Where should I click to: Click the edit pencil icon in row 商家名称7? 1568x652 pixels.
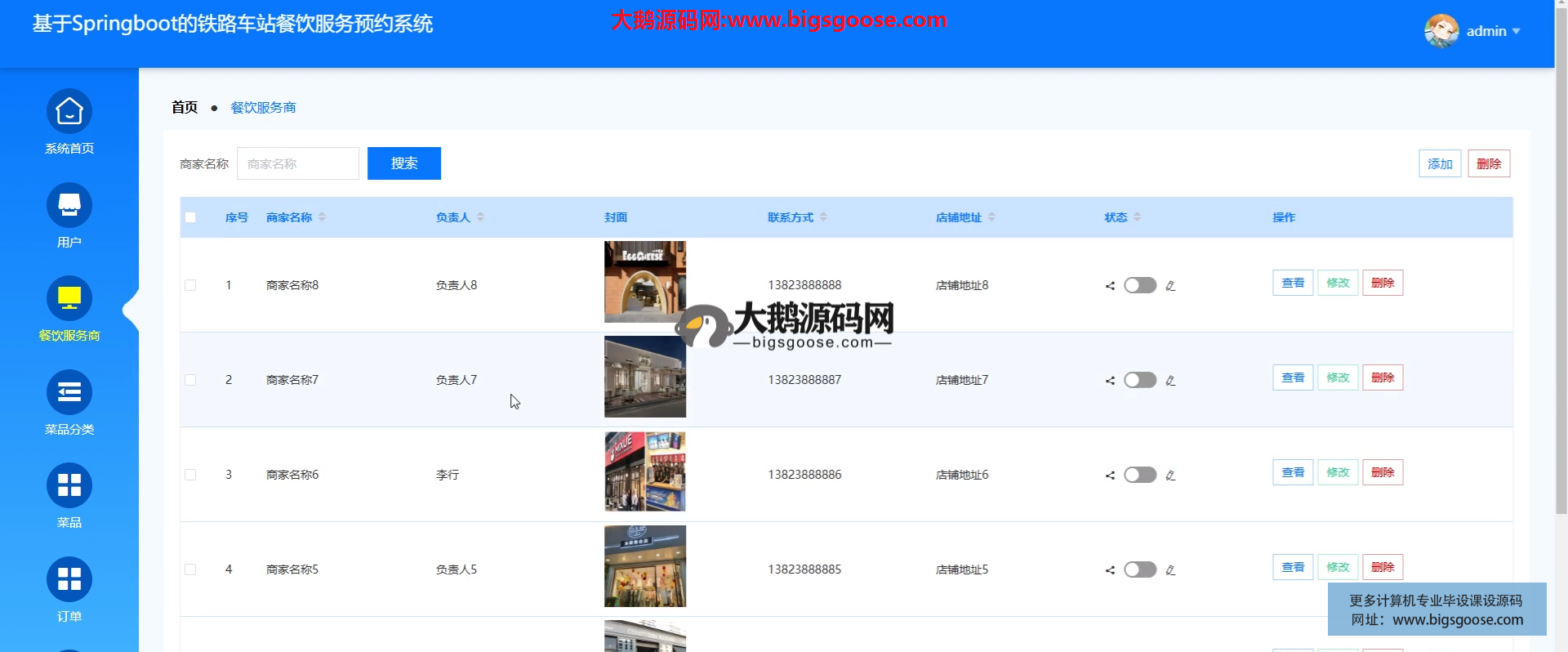point(1170,381)
